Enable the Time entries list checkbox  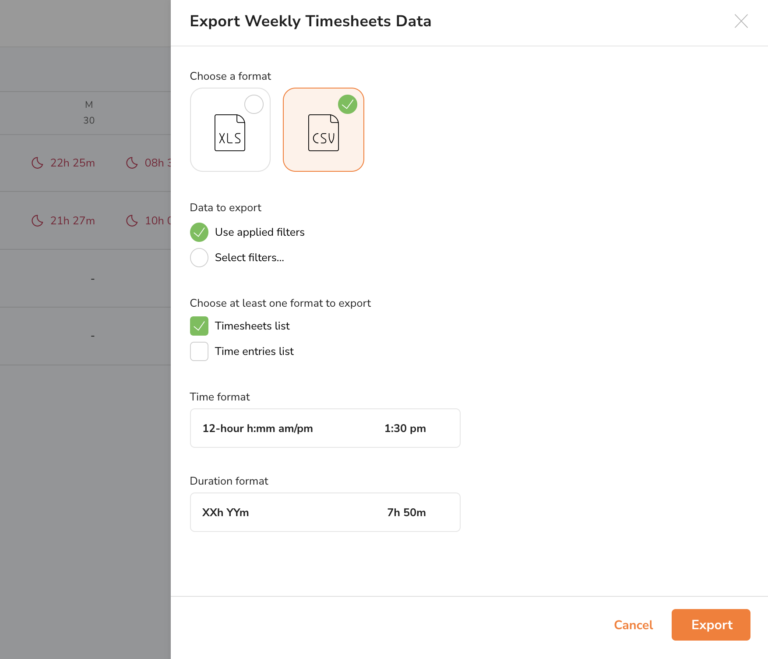click(x=200, y=352)
